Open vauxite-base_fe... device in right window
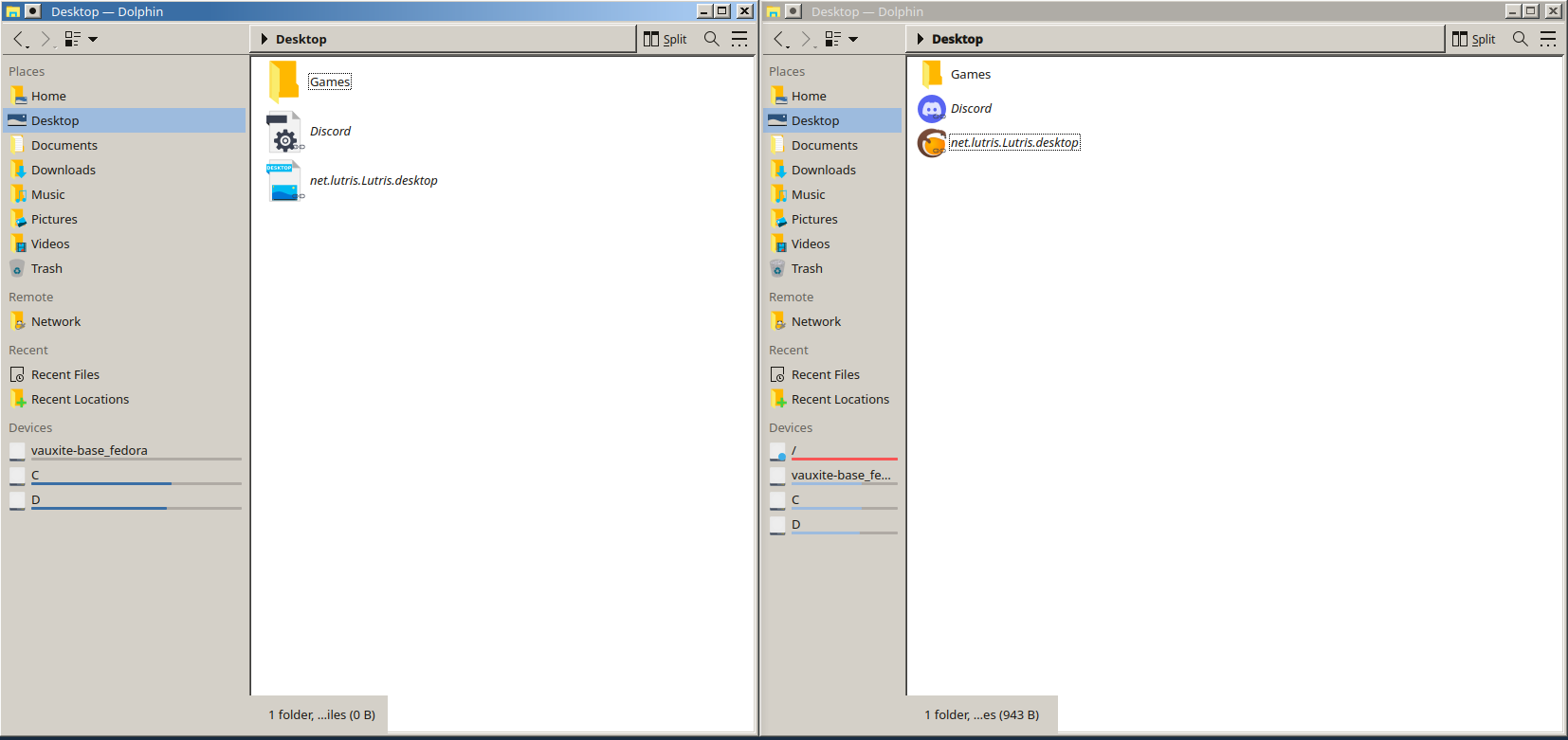The image size is (1568, 740). pos(833,476)
